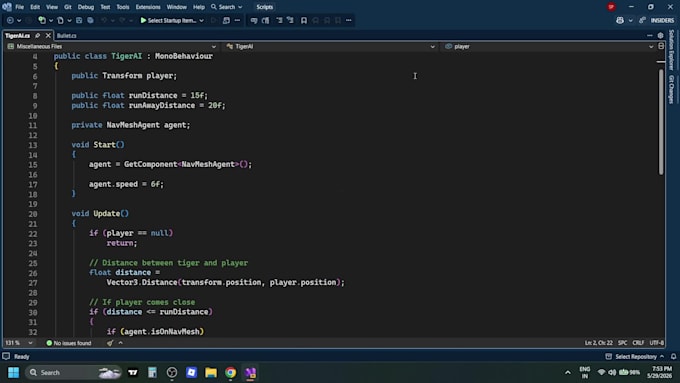Image resolution: width=680 pixels, height=383 pixels.
Task: Expand the Copilot dropdown arrow
Action: coord(630,20)
